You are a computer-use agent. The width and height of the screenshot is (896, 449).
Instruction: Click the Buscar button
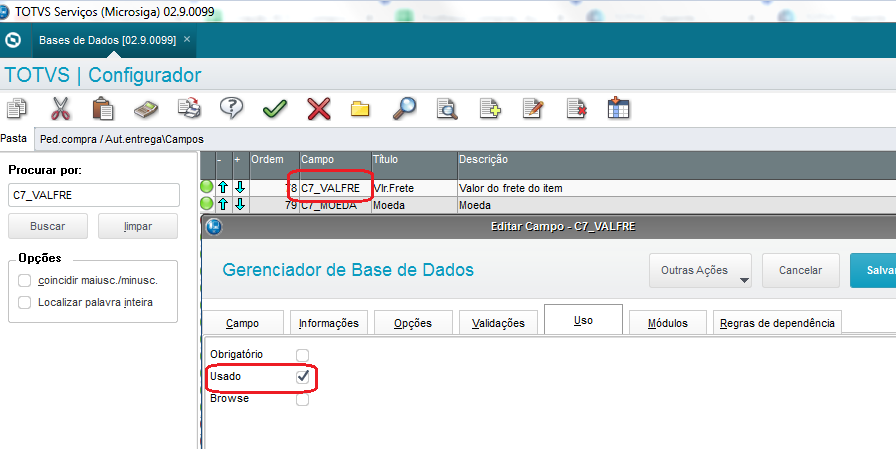[47, 226]
